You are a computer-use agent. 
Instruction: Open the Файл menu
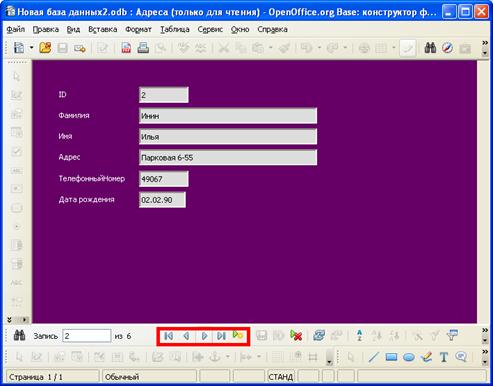pyautogui.click(x=16, y=29)
